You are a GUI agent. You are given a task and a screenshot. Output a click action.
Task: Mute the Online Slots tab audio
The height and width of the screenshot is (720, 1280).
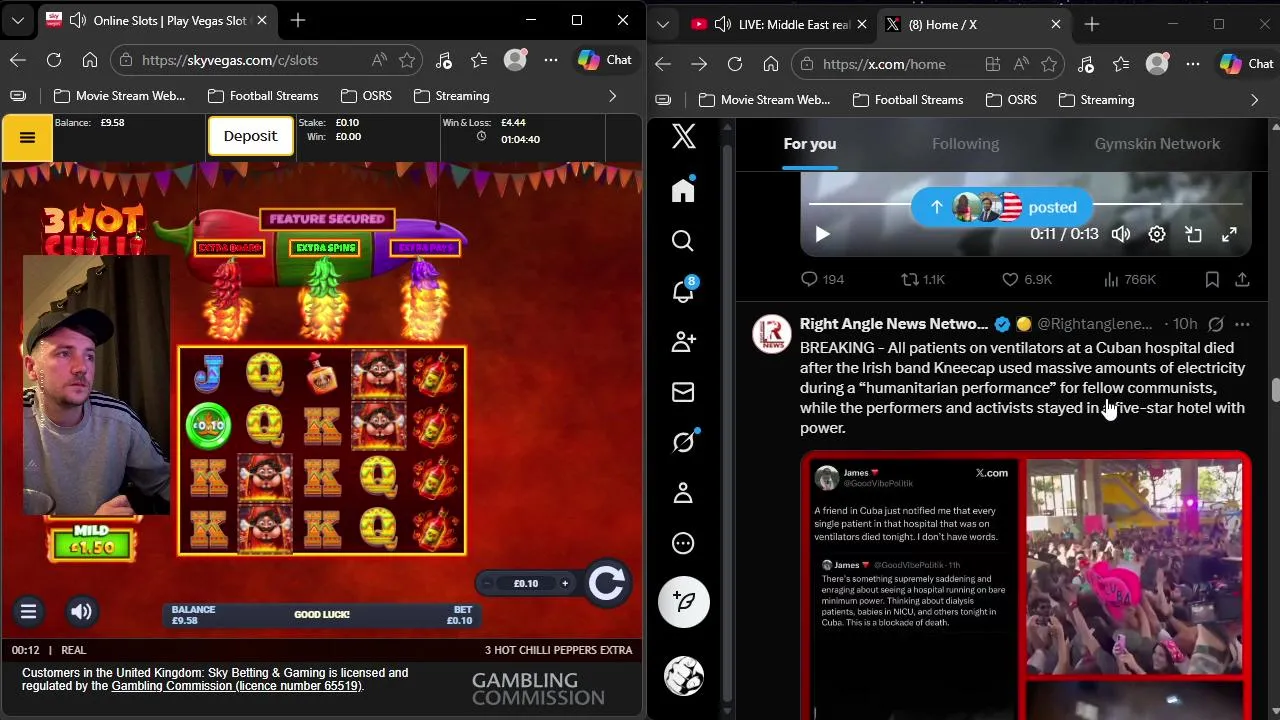click(x=77, y=20)
